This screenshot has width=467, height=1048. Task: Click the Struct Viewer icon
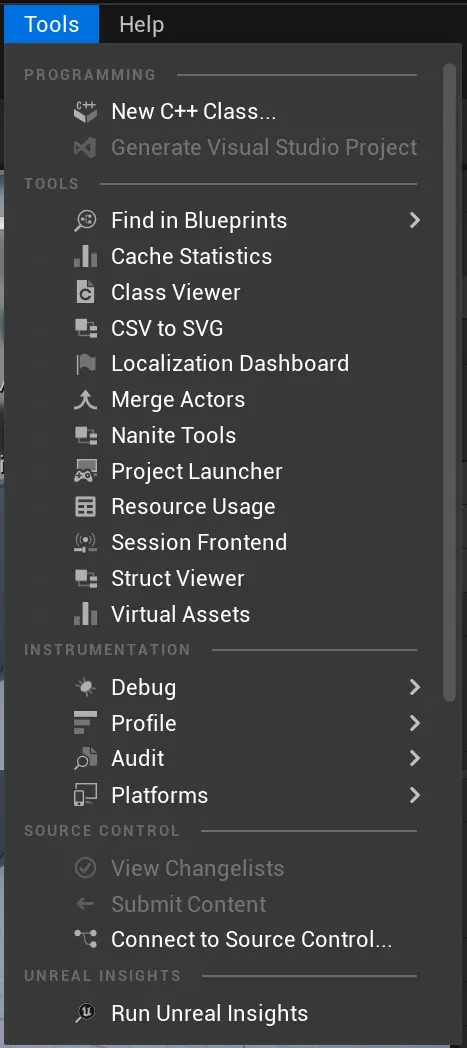(86, 579)
